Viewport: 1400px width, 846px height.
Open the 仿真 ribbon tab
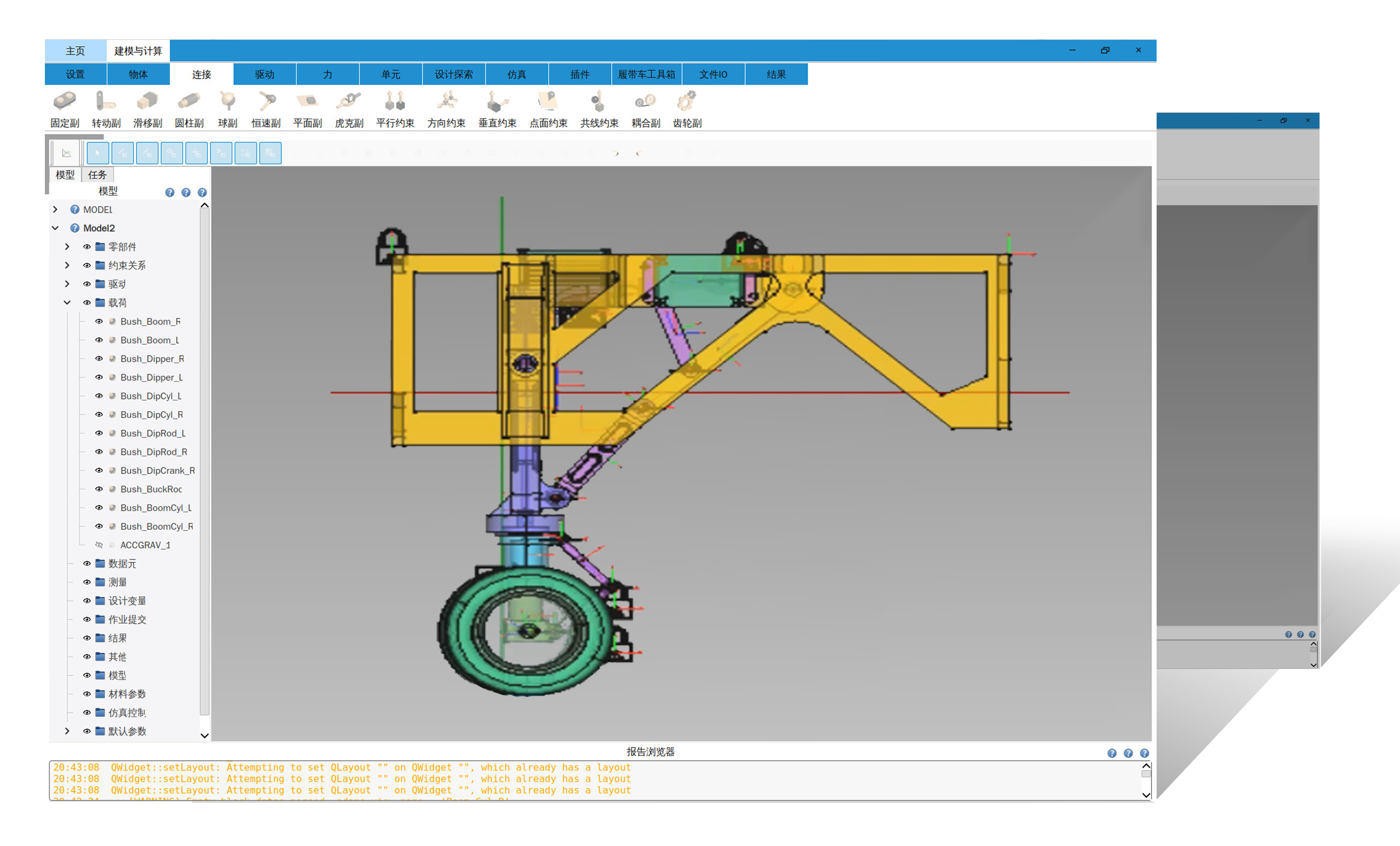(517, 74)
